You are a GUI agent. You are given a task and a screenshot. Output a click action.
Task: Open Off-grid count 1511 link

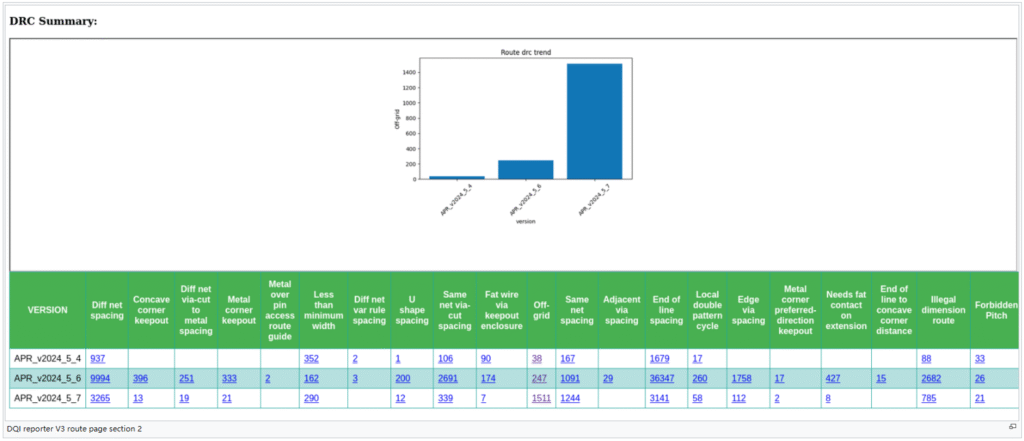(543, 398)
